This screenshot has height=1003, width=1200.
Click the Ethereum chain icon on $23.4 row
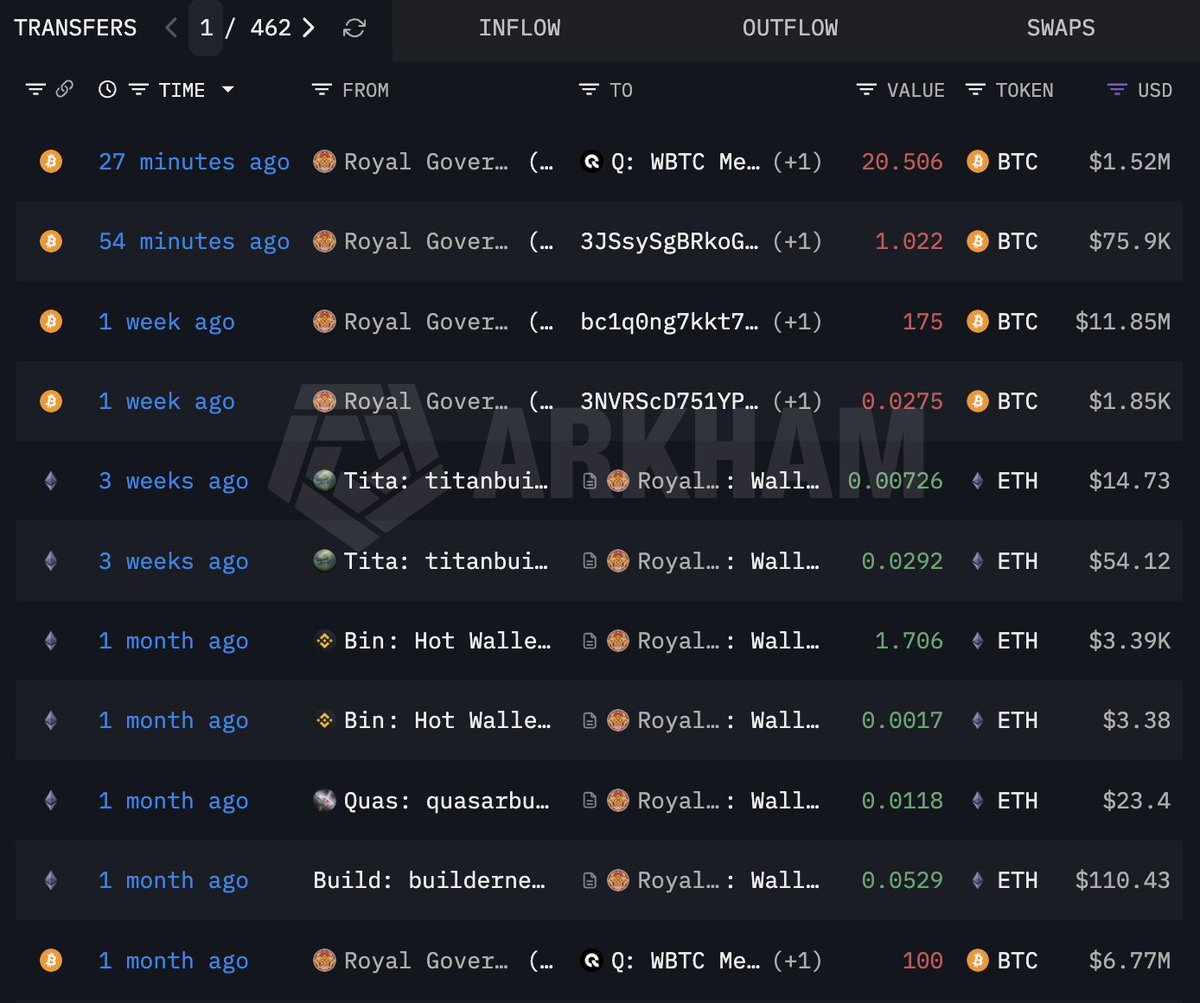(50, 800)
